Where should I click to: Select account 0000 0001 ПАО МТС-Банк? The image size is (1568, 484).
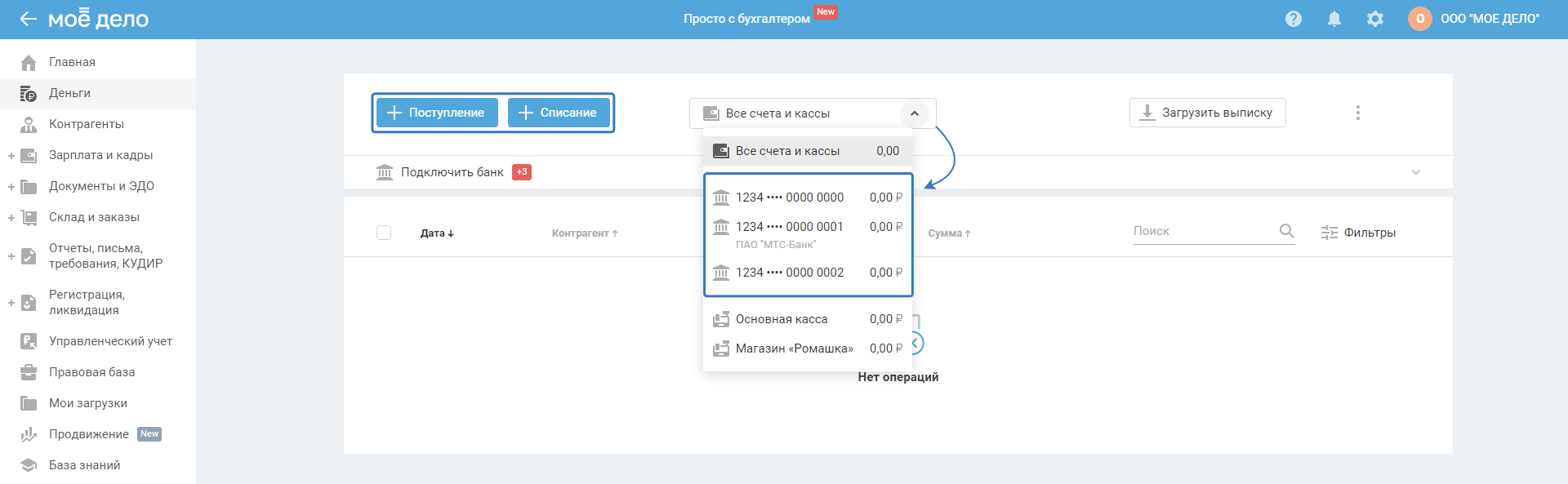[808, 234]
